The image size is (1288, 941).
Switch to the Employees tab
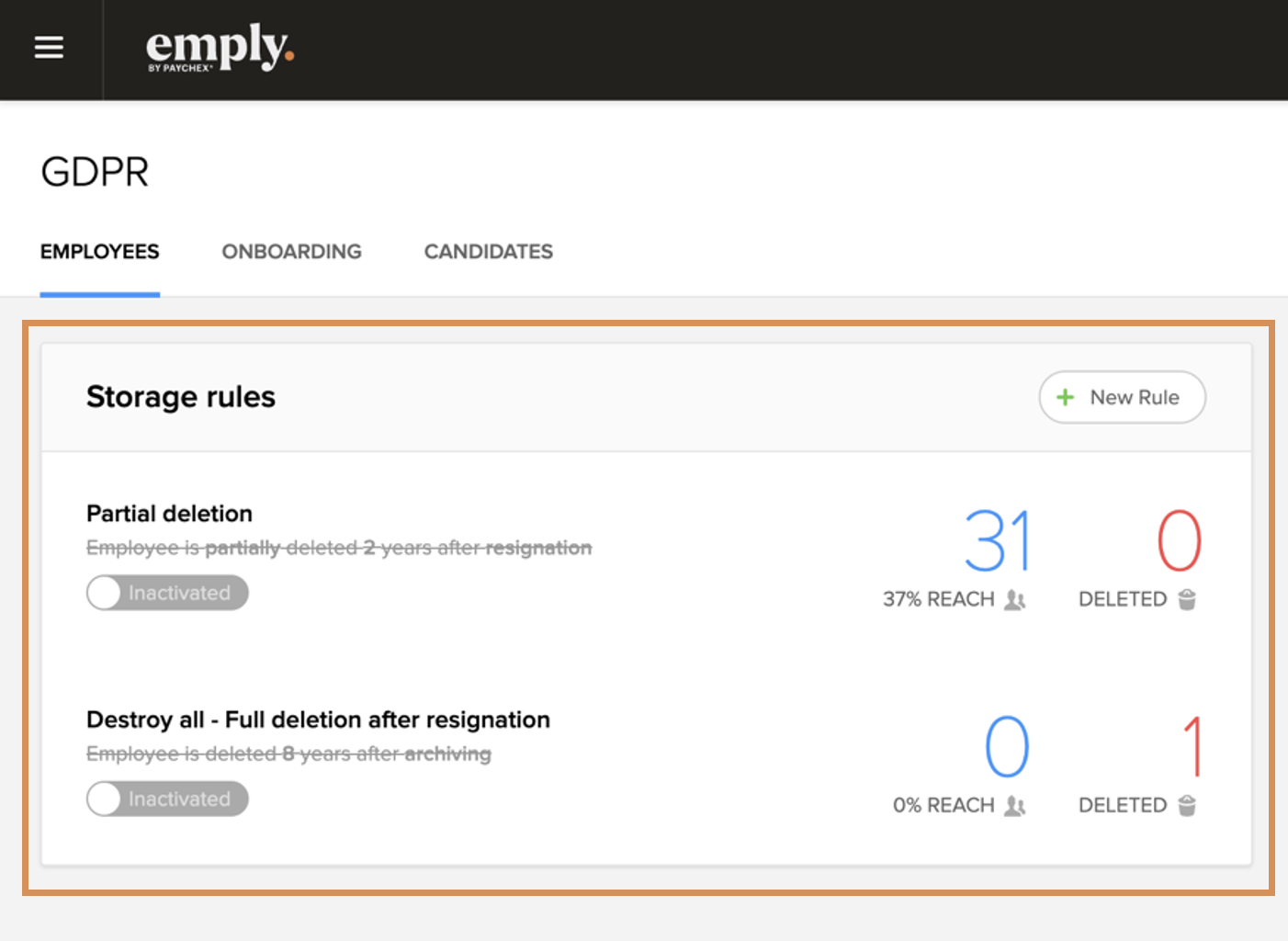click(x=100, y=252)
